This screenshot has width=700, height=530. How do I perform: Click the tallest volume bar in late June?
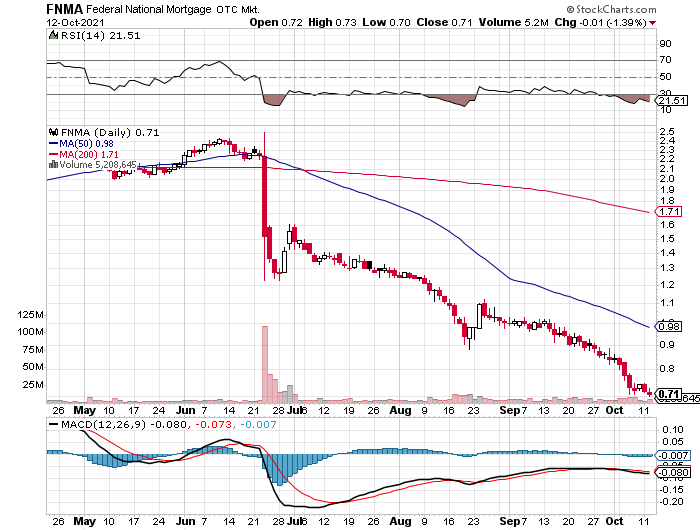click(x=265, y=364)
